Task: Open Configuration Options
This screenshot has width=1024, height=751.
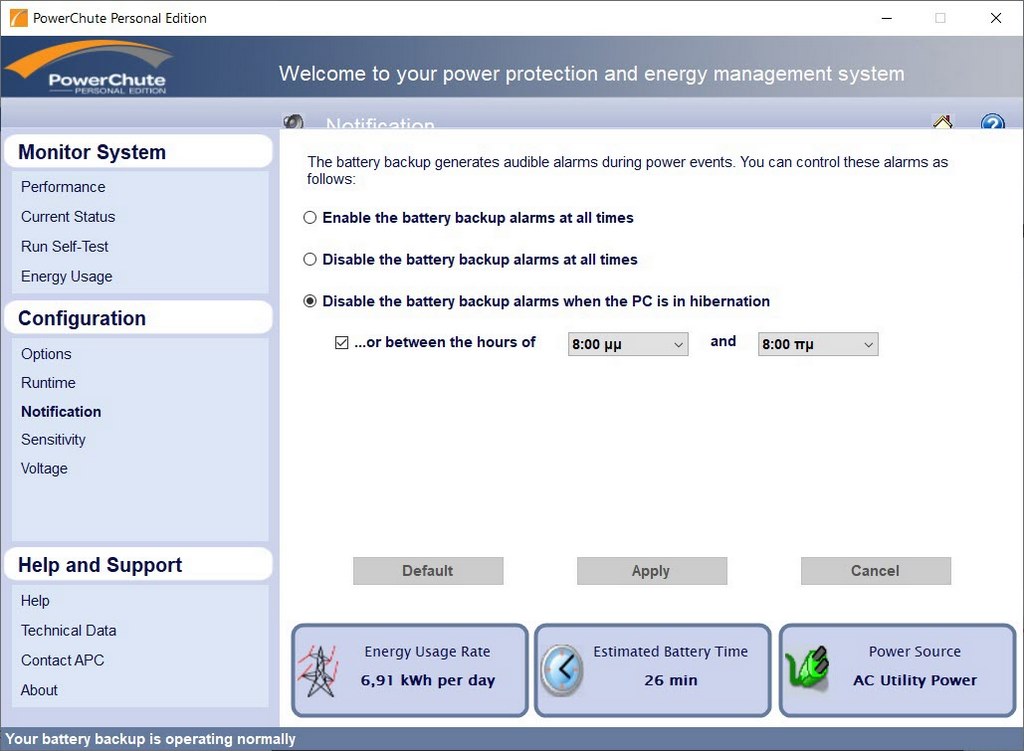Action: click(46, 354)
